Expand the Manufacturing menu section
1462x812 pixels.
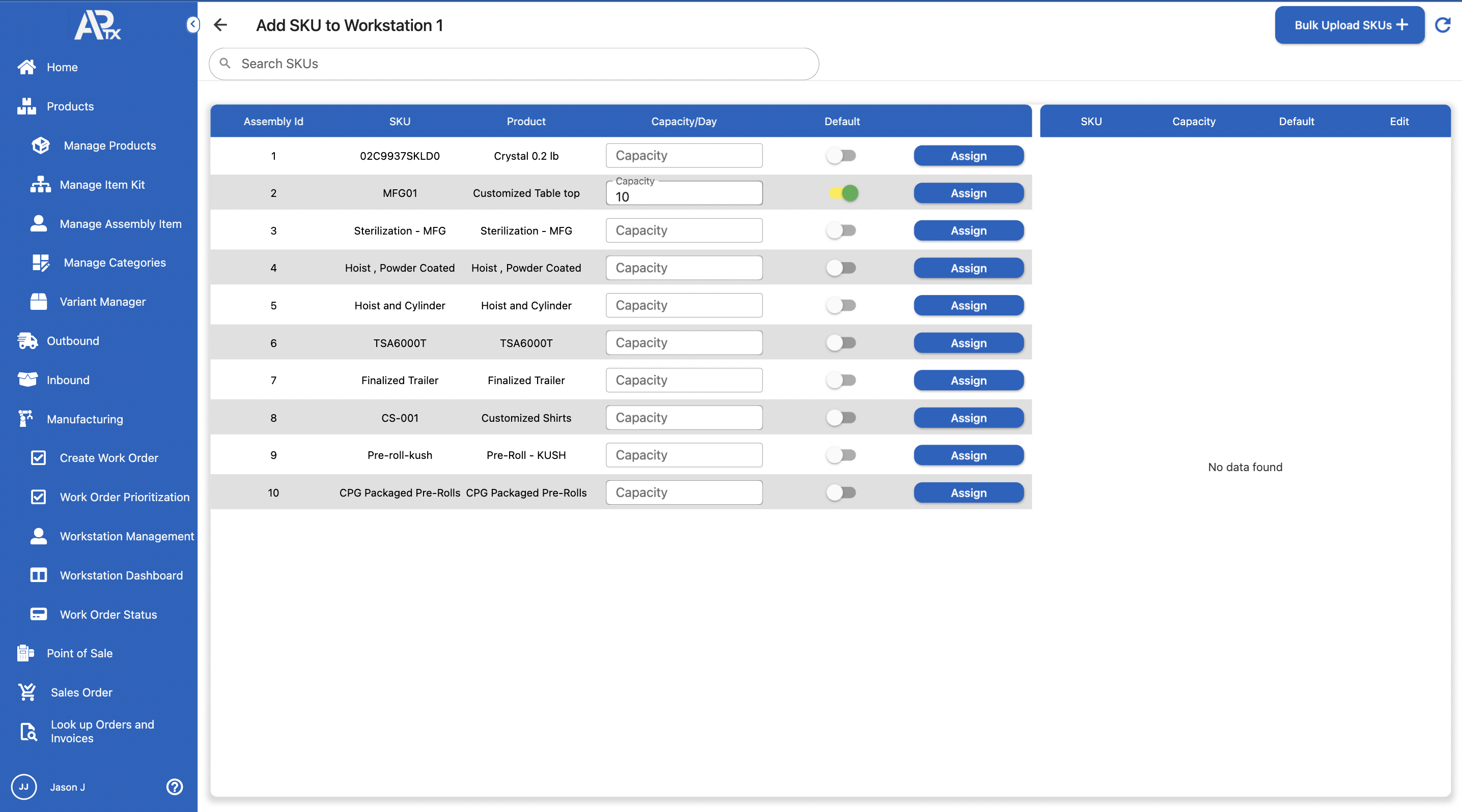click(x=85, y=419)
